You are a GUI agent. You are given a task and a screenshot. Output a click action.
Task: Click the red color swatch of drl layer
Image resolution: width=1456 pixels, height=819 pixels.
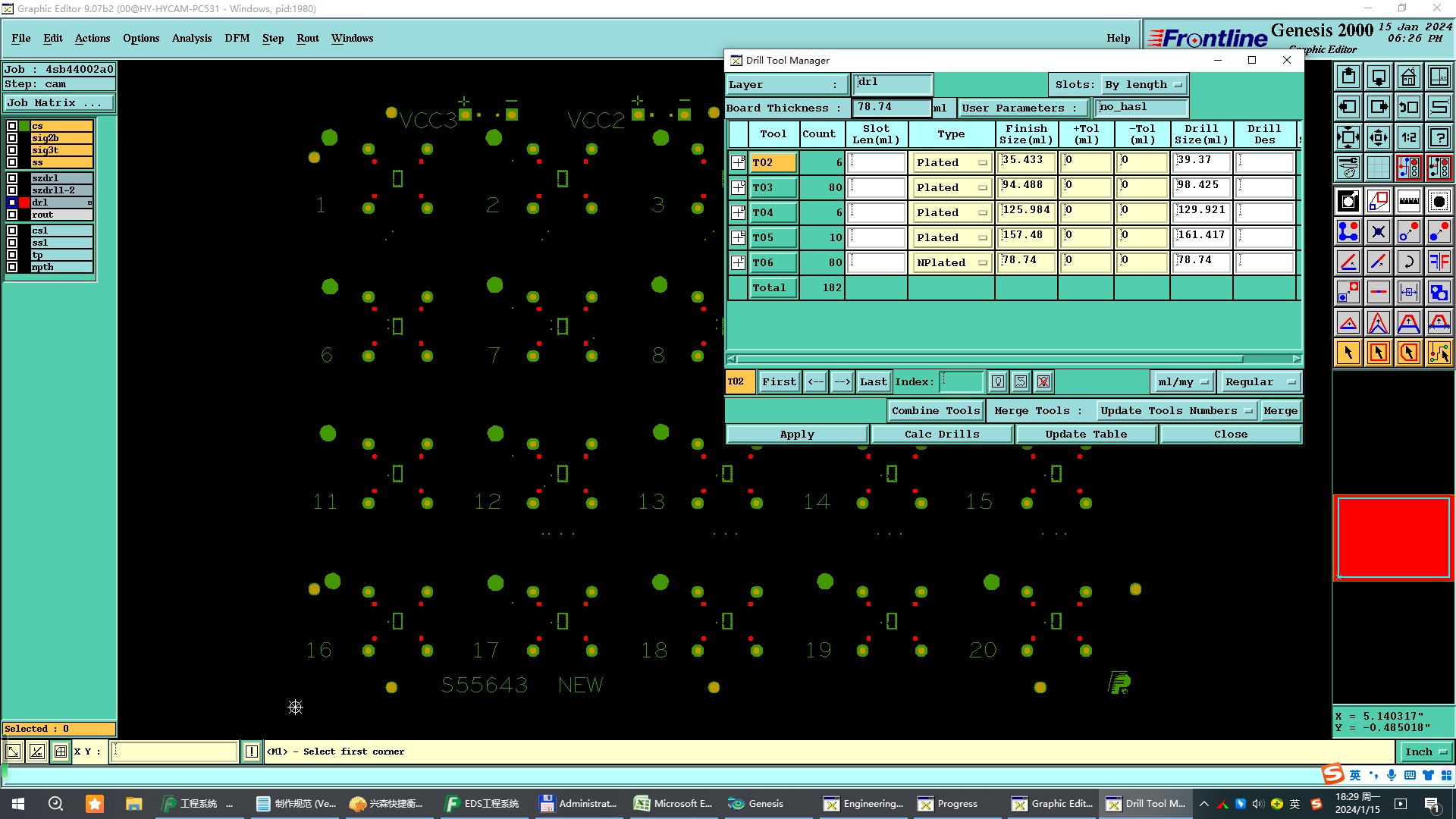[x=24, y=202]
